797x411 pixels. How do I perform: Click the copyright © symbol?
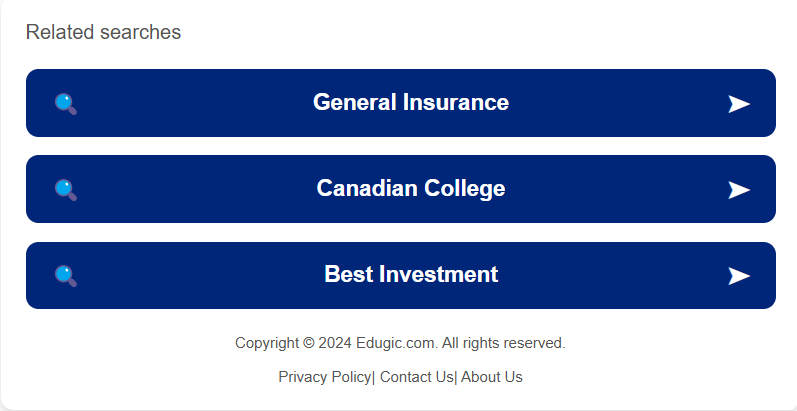[309, 343]
